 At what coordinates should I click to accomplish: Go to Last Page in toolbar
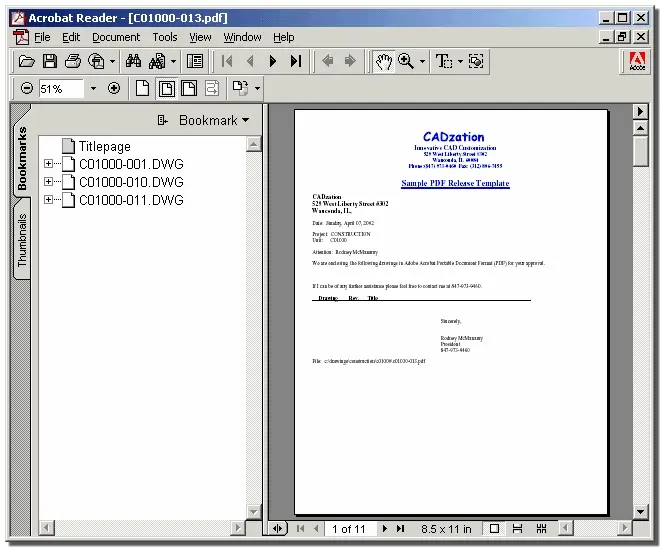click(x=296, y=62)
